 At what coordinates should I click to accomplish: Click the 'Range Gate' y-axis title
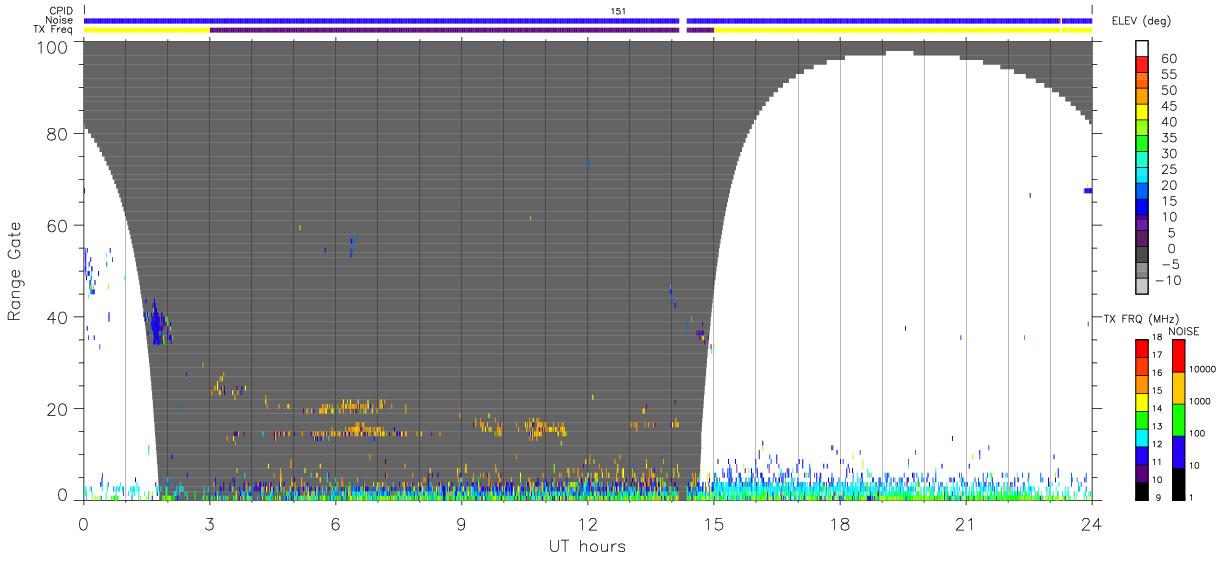(x=14, y=271)
